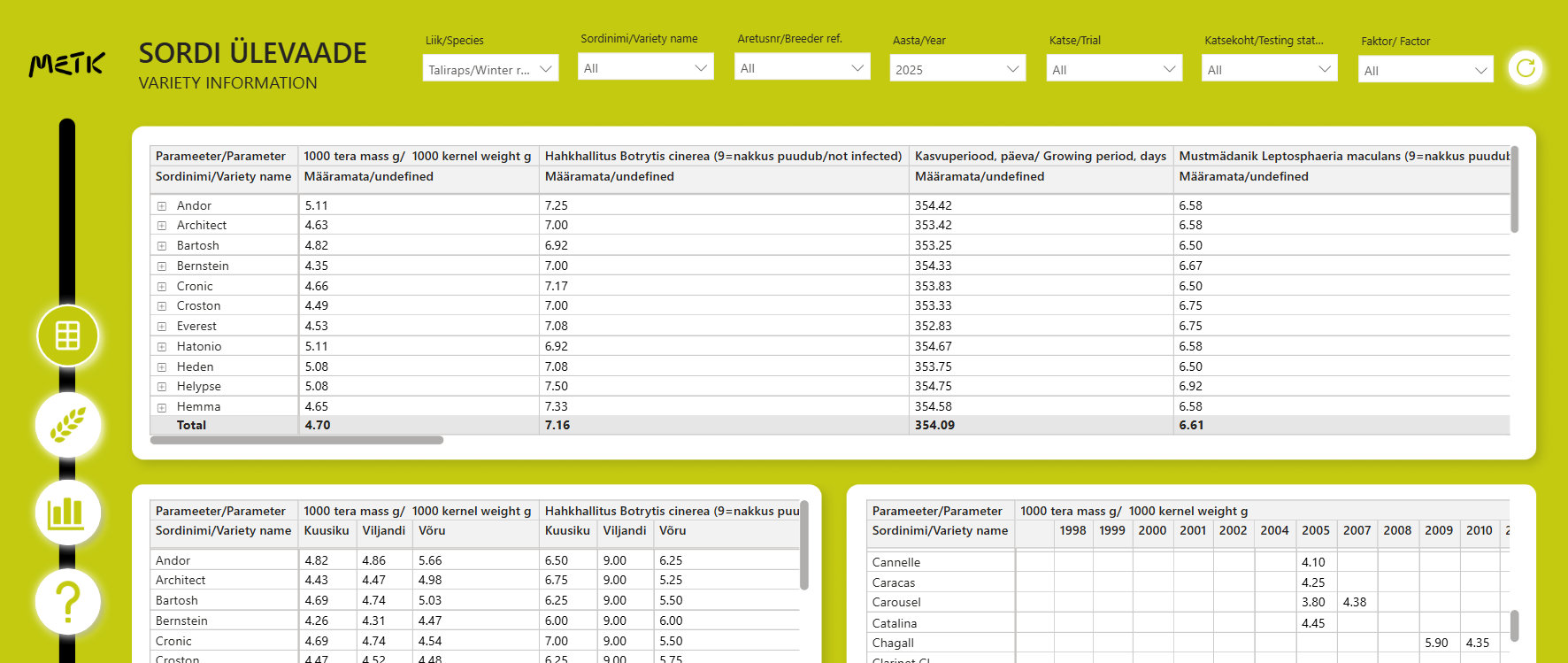Screen dimensions: 1568x663
Task: Open the Katse/Trial dropdown
Action: point(1114,69)
